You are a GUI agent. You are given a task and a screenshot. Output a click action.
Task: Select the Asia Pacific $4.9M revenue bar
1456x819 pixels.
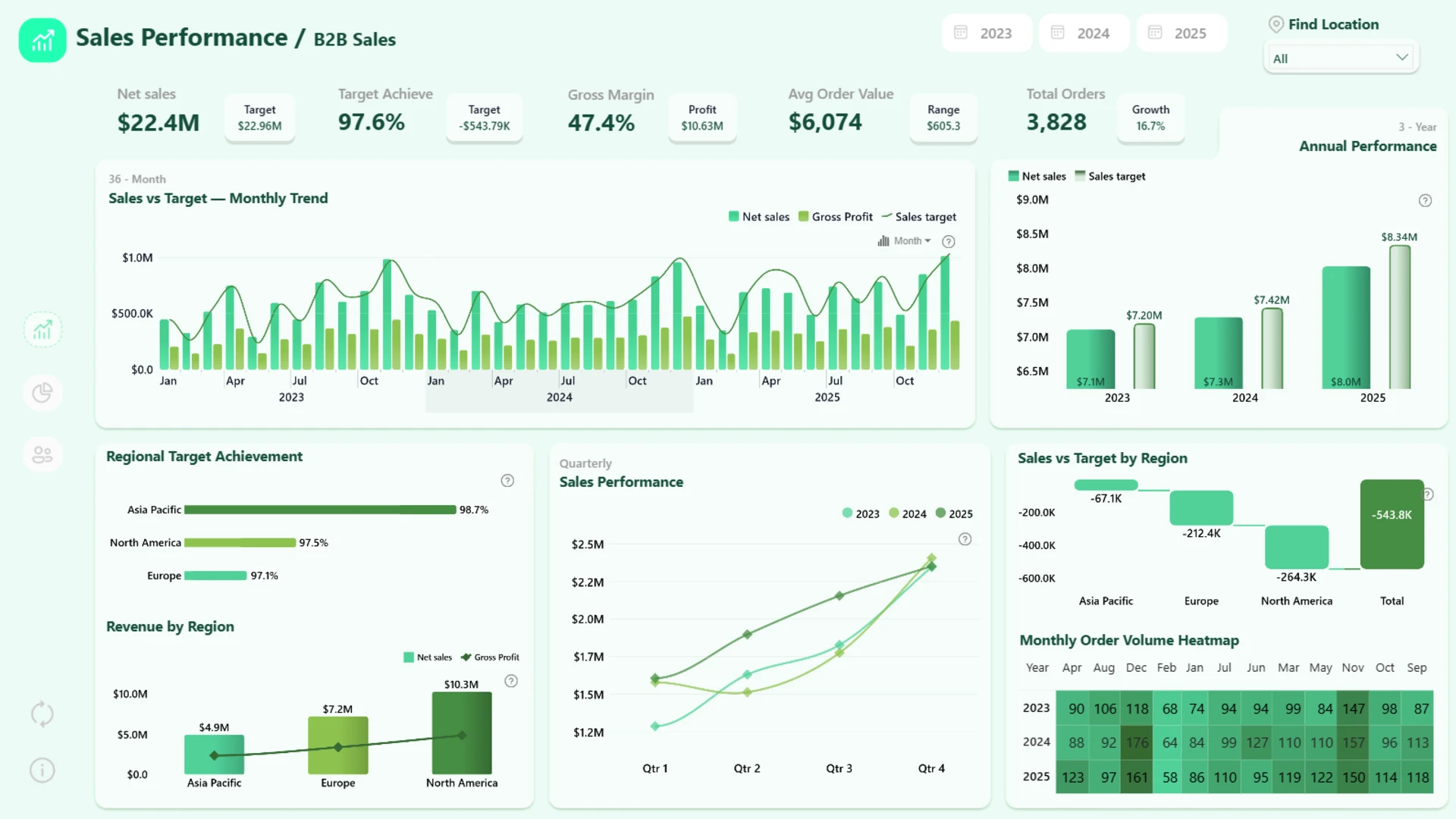[x=214, y=755]
